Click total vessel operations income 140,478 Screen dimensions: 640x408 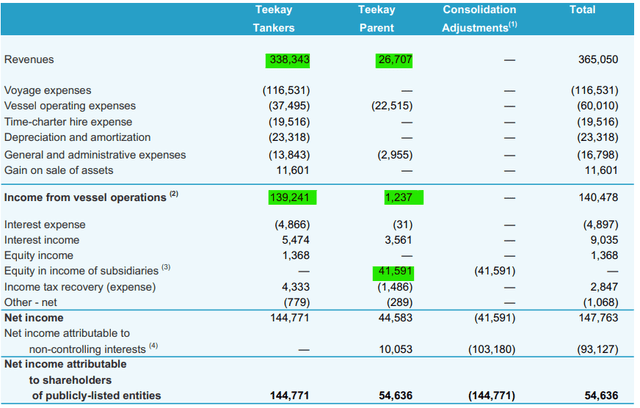[x=598, y=197]
